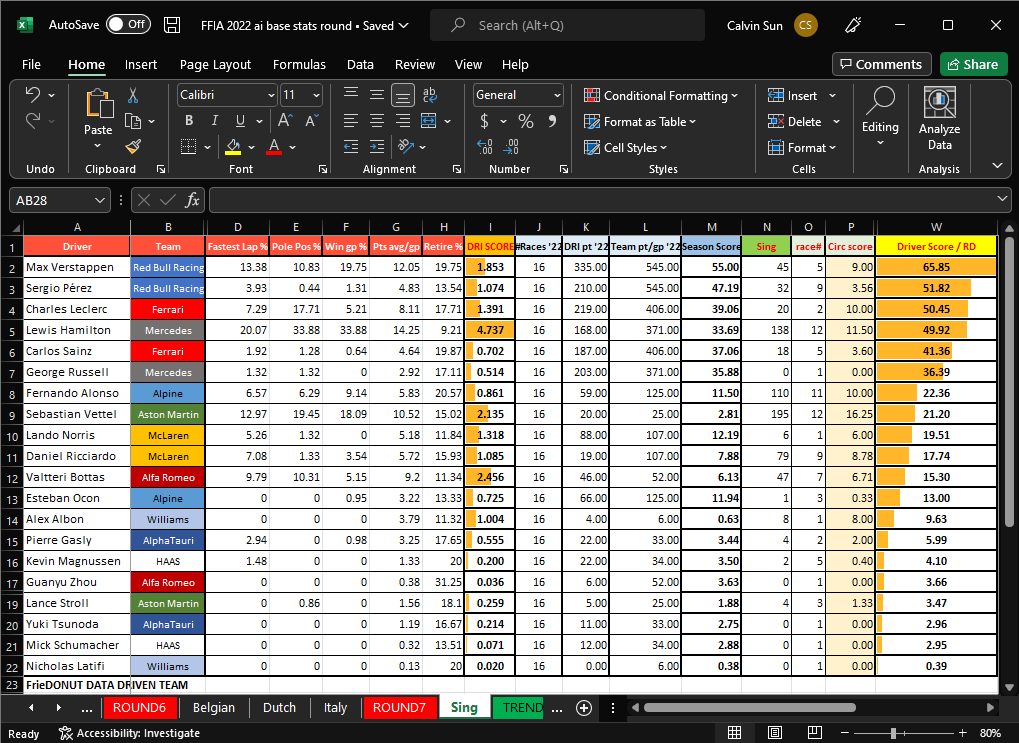Click the Font Color A icon

pyautogui.click(x=274, y=147)
